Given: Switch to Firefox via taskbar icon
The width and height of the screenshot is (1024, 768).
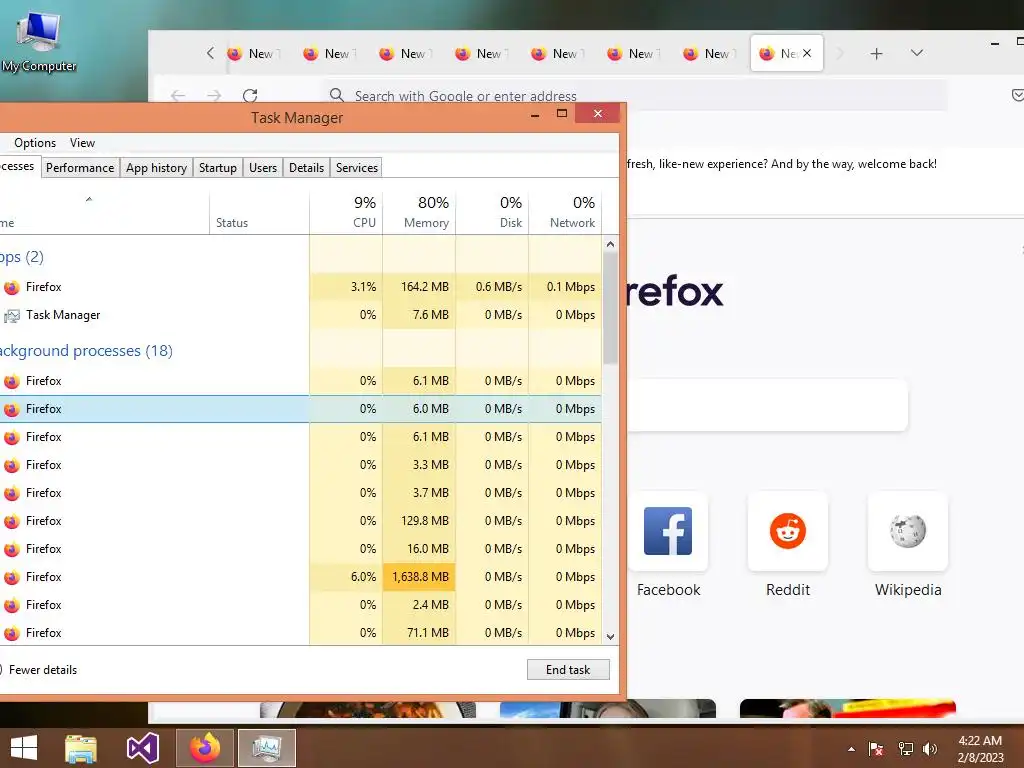Looking at the screenshot, I should (204, 748).
